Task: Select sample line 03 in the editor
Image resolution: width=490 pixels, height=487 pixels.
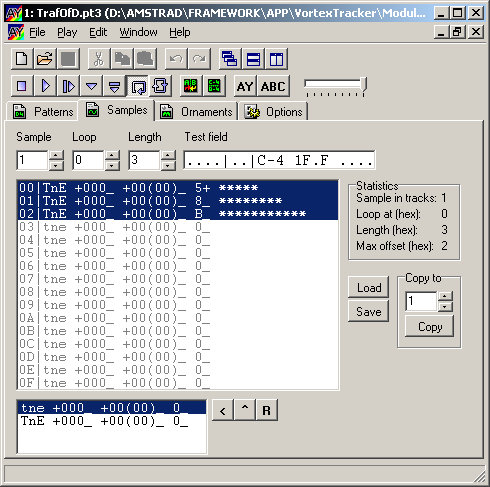Action: click(x=178, y=227)
